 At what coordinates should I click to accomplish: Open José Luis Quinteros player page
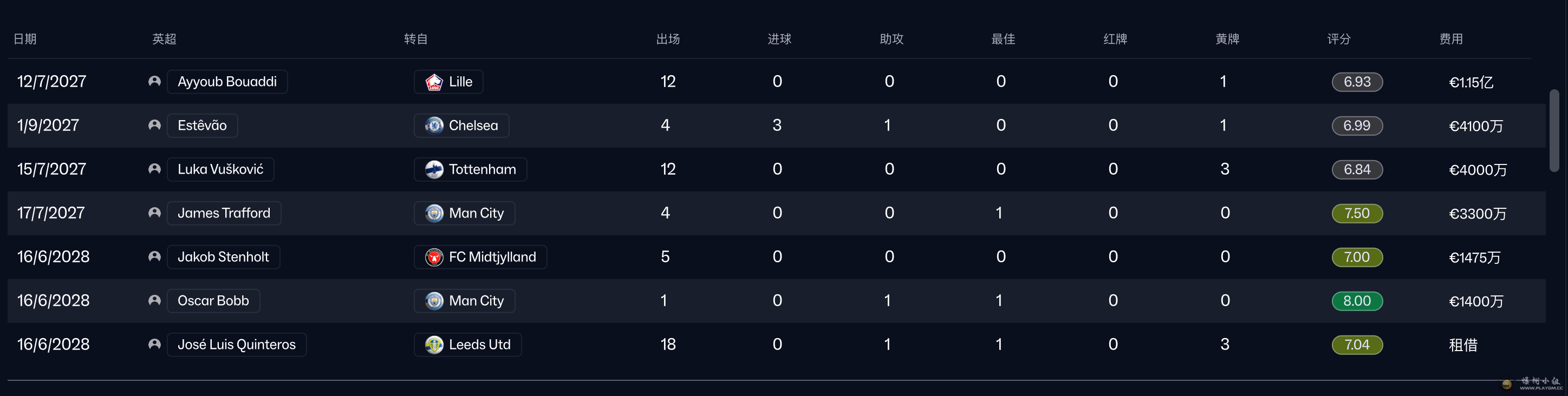236,345
